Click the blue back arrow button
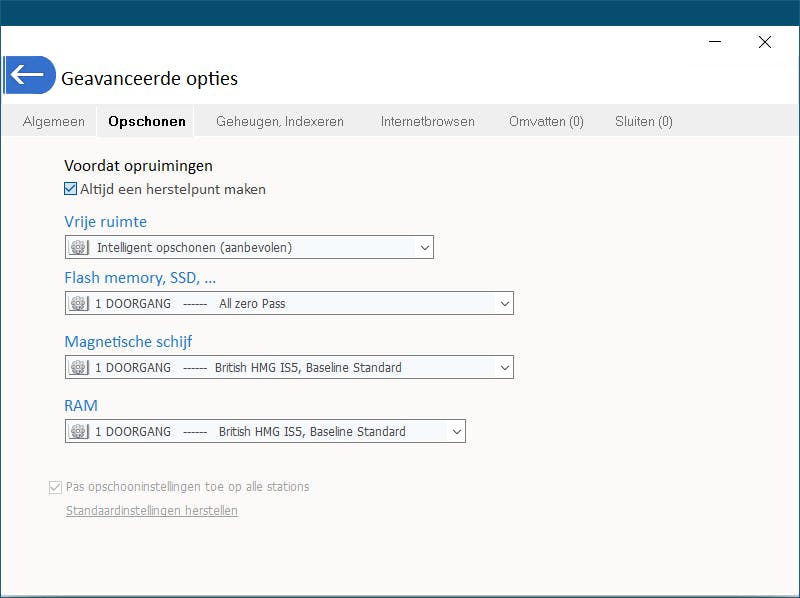800x598 pixels. 28,75
